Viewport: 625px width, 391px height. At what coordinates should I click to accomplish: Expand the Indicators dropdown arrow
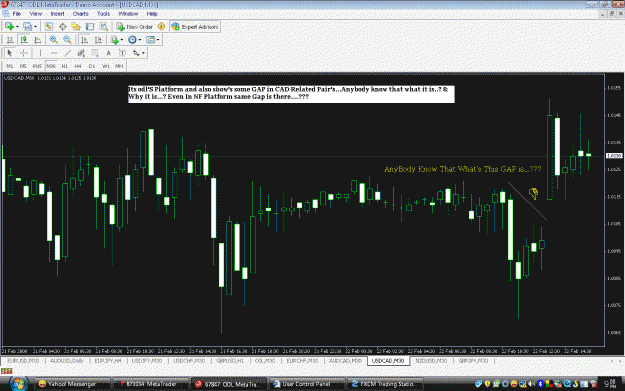point(122,40)
